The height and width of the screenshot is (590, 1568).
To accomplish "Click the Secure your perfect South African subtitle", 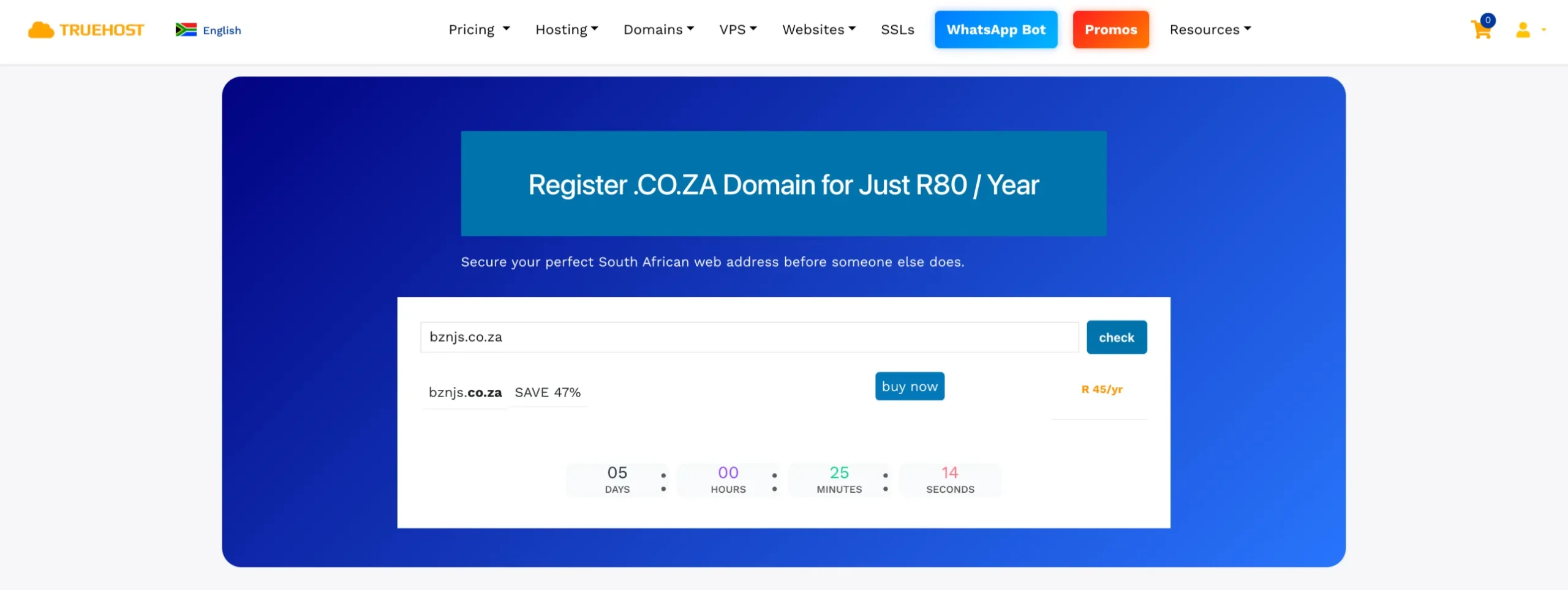I will [712, 262].
